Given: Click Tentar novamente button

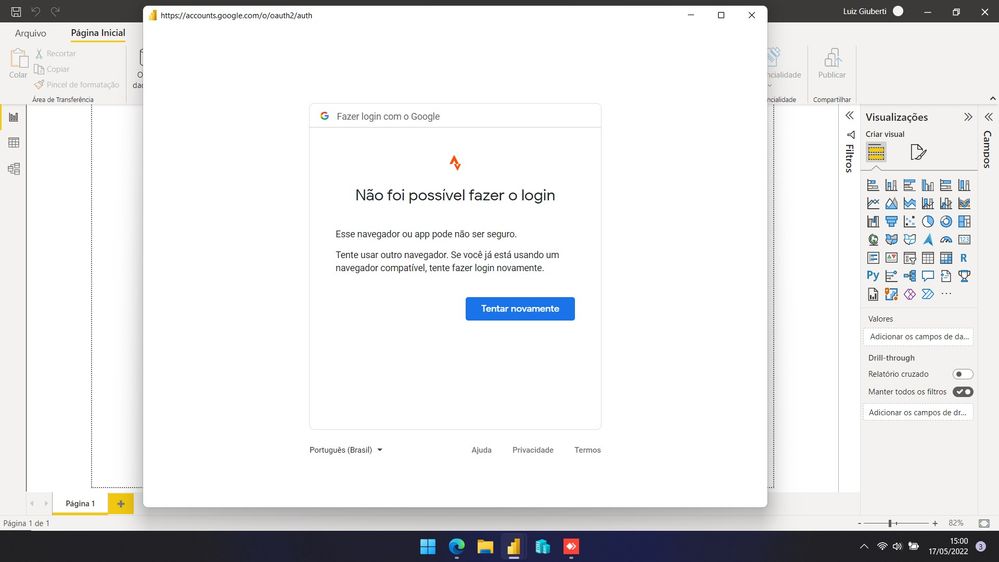Looking at the screenshot, I should tap(520, 308).
